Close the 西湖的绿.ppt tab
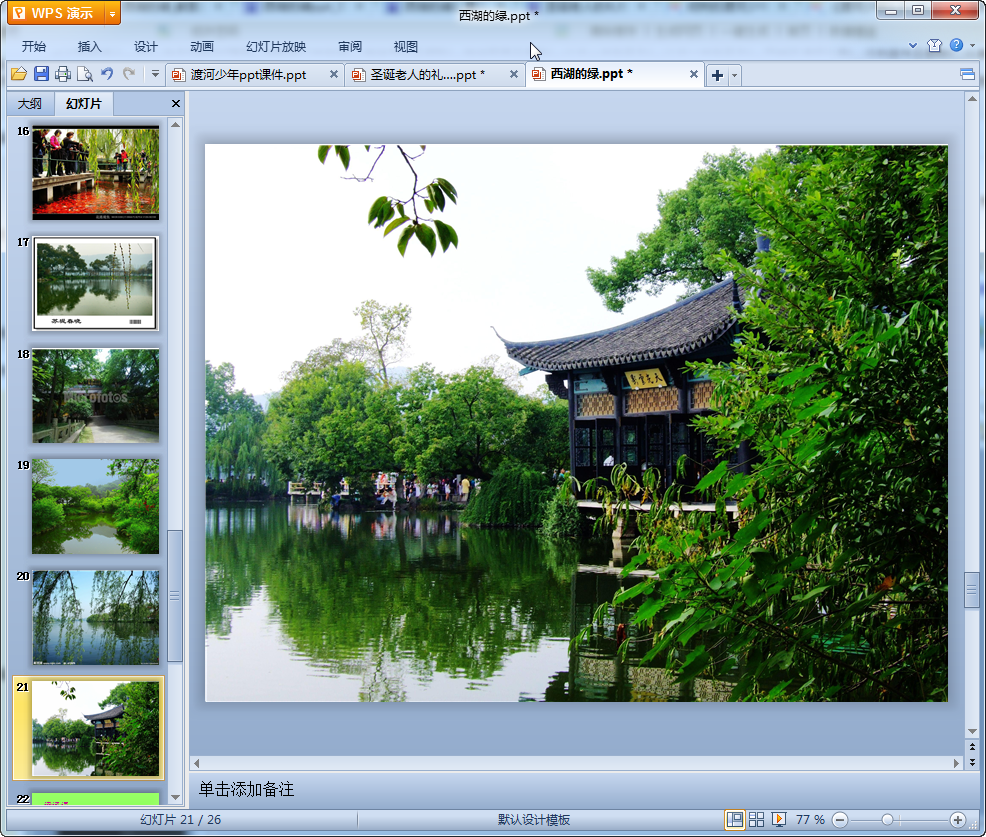The height and width of the screenshot is (837, 986). pyautogui.click(x=694, y=74)
